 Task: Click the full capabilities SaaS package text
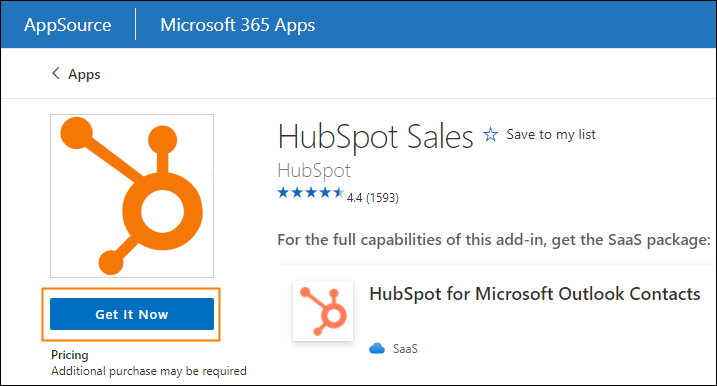click(x=494, y=240)
